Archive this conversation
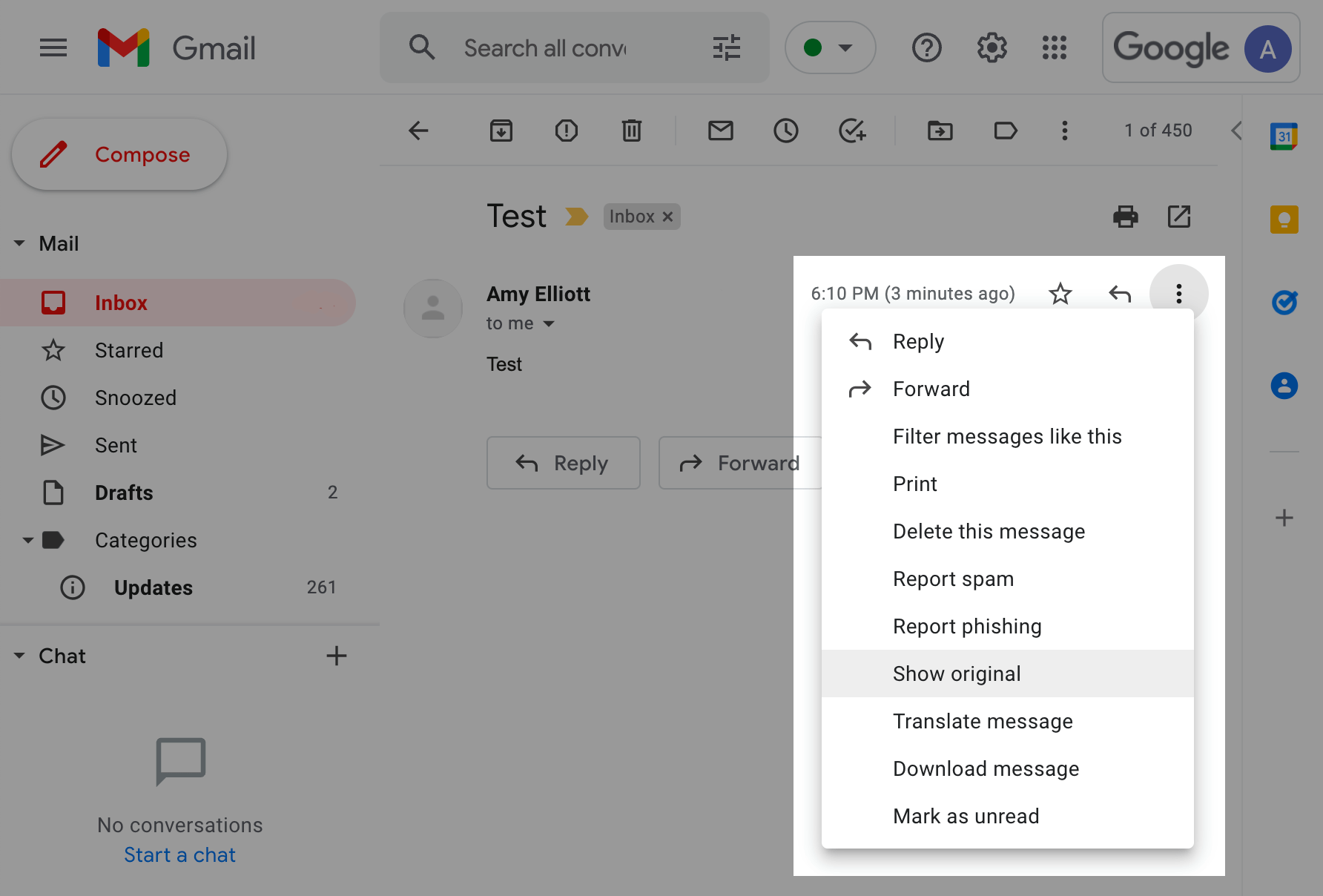The image size is (1323, 896). 501,131
